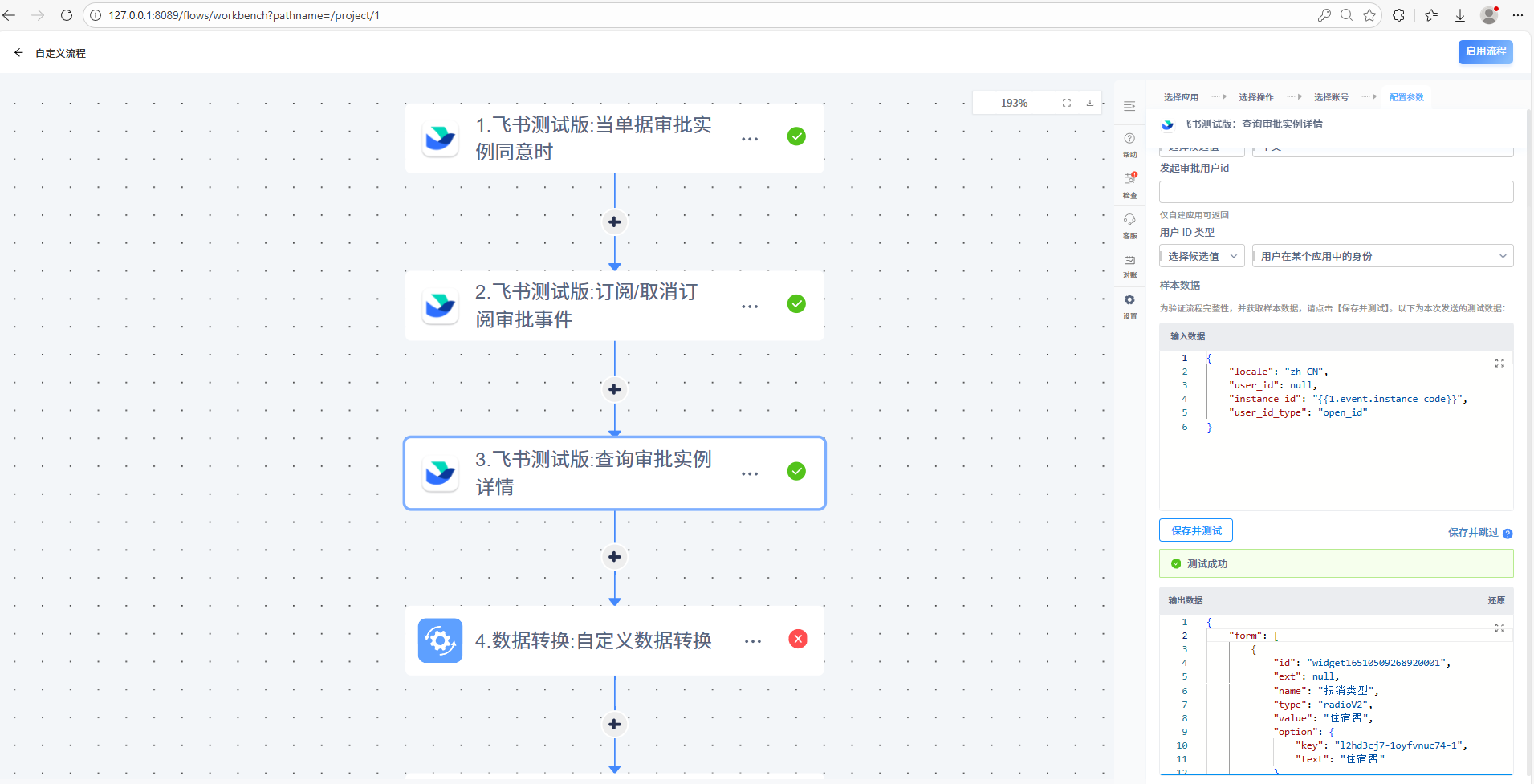Open the more options menu for step 4
1534x784 pixels.
pyautogui.click(x=752, y=641)
